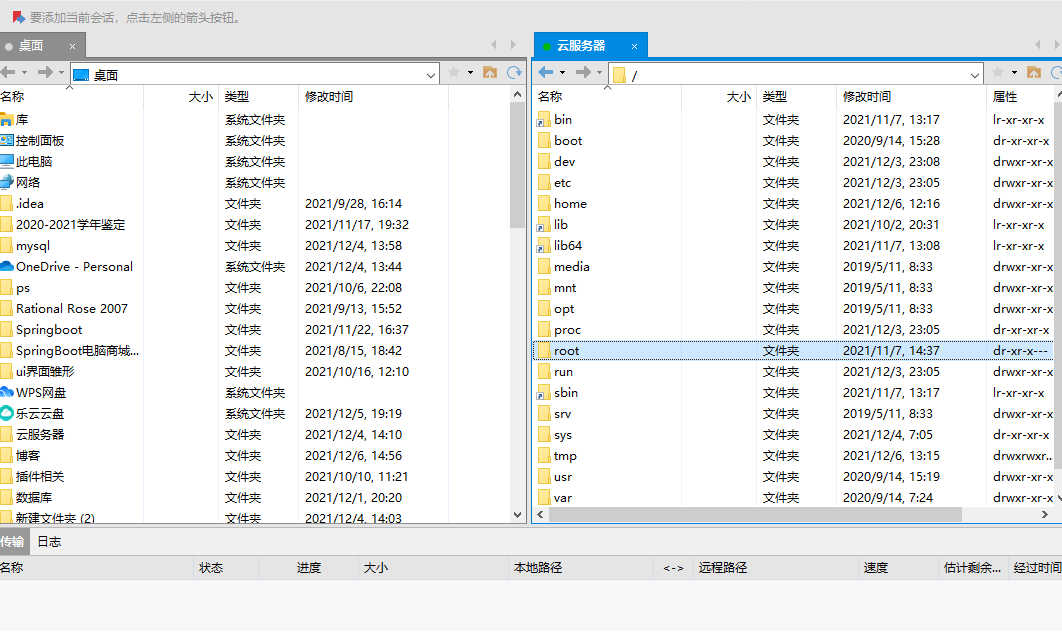The height and width of the screenshot is (632, 1062).
Task: Select the local .idea folder
Action: click(x=22, y=204)
